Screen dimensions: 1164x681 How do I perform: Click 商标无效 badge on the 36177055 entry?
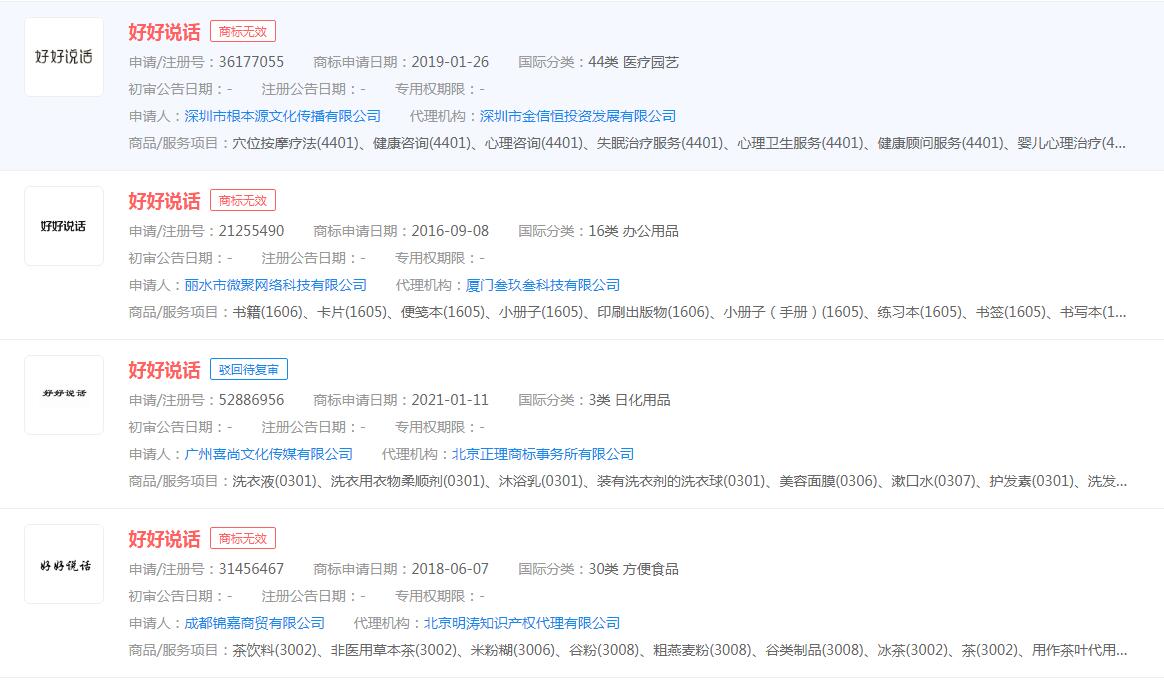coord(243,31)
